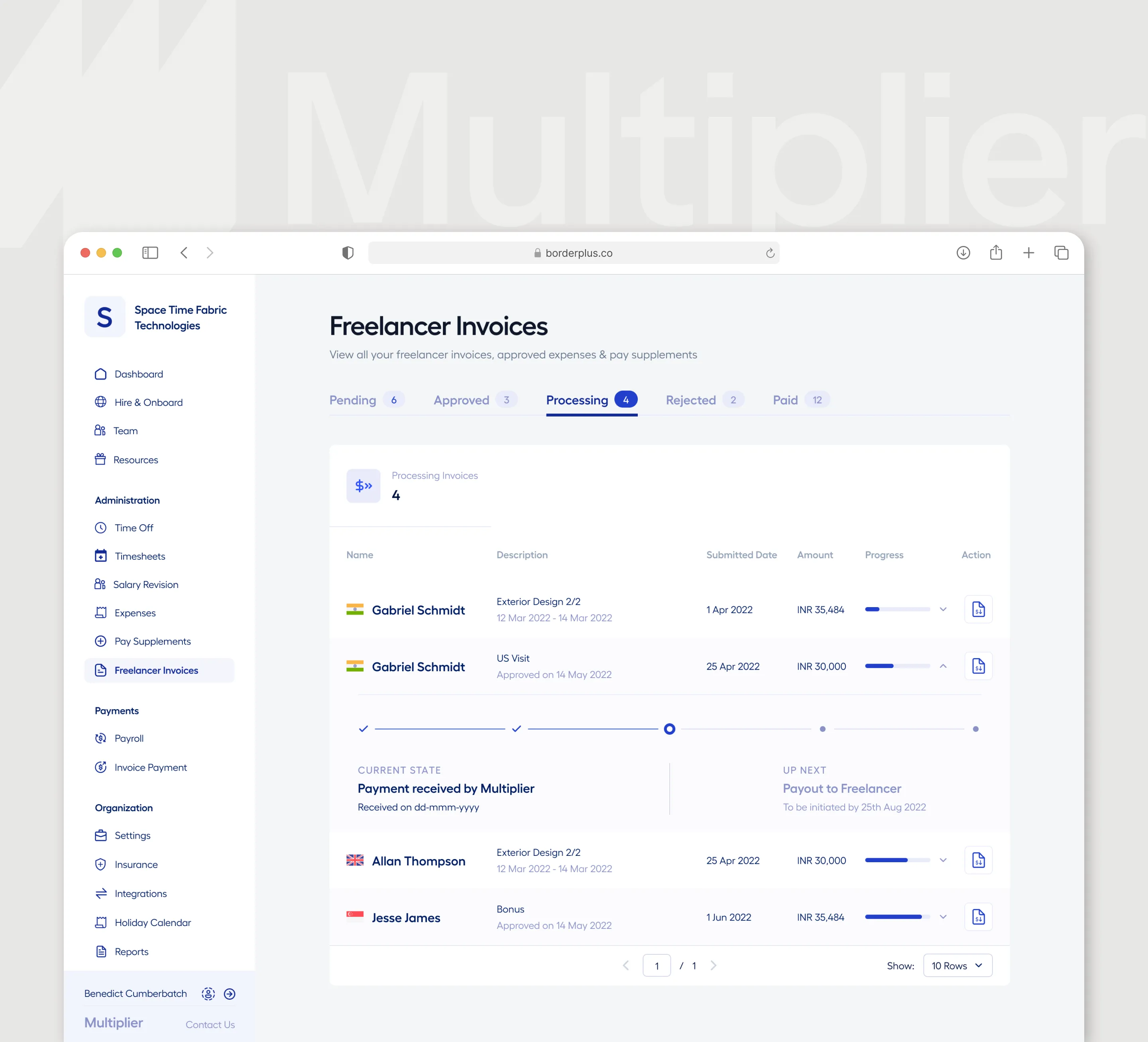Click the Multiplier footer logo
This screenshot has width=1148, height=1042.
point(113,1022)
